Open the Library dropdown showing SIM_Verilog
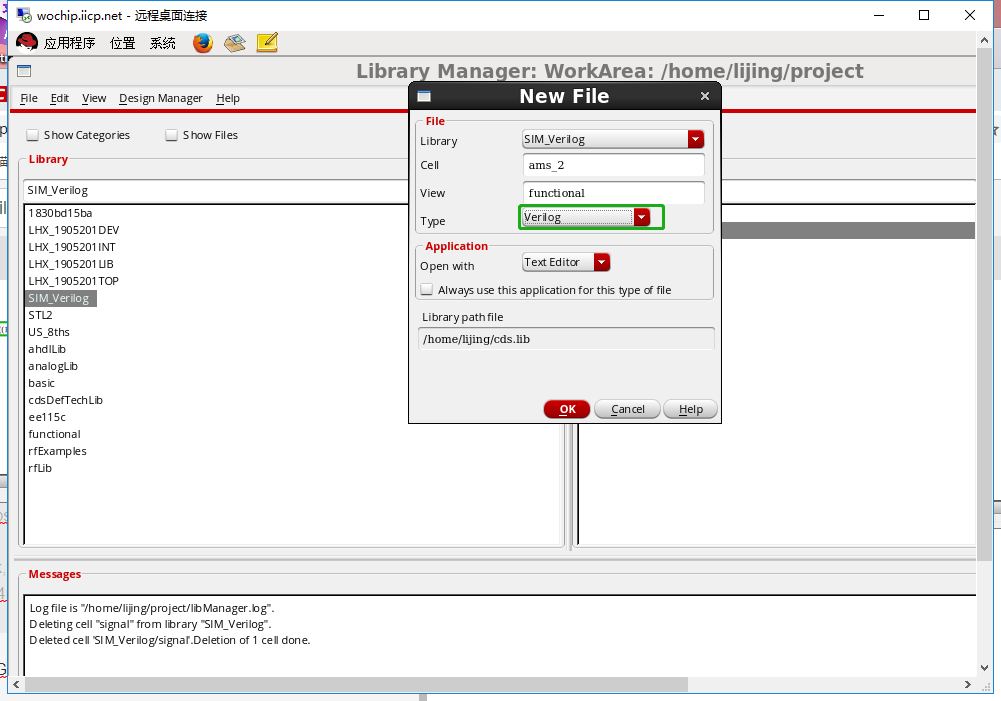The image size is (1001, 701). pyautogui.click(x=697, y=139)
